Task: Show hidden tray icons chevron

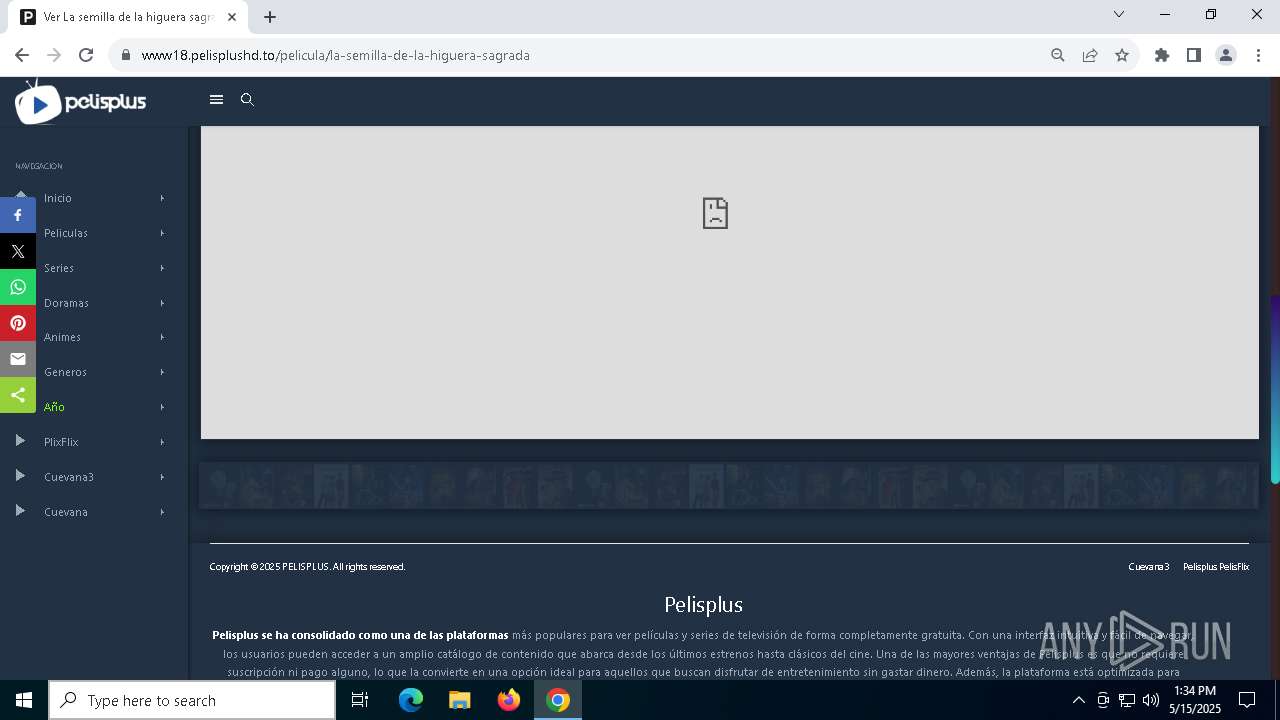Action: point(1079,700)
